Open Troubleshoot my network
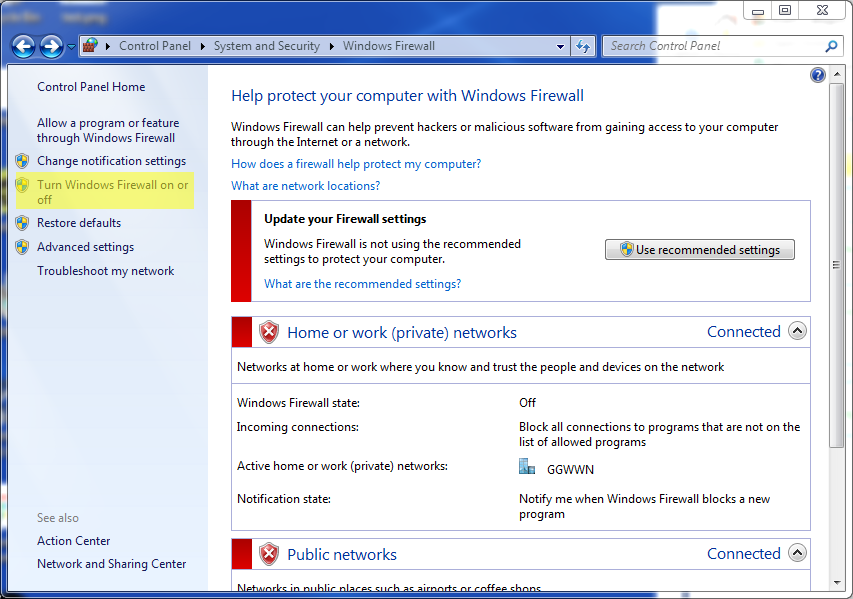 point(106,271)
